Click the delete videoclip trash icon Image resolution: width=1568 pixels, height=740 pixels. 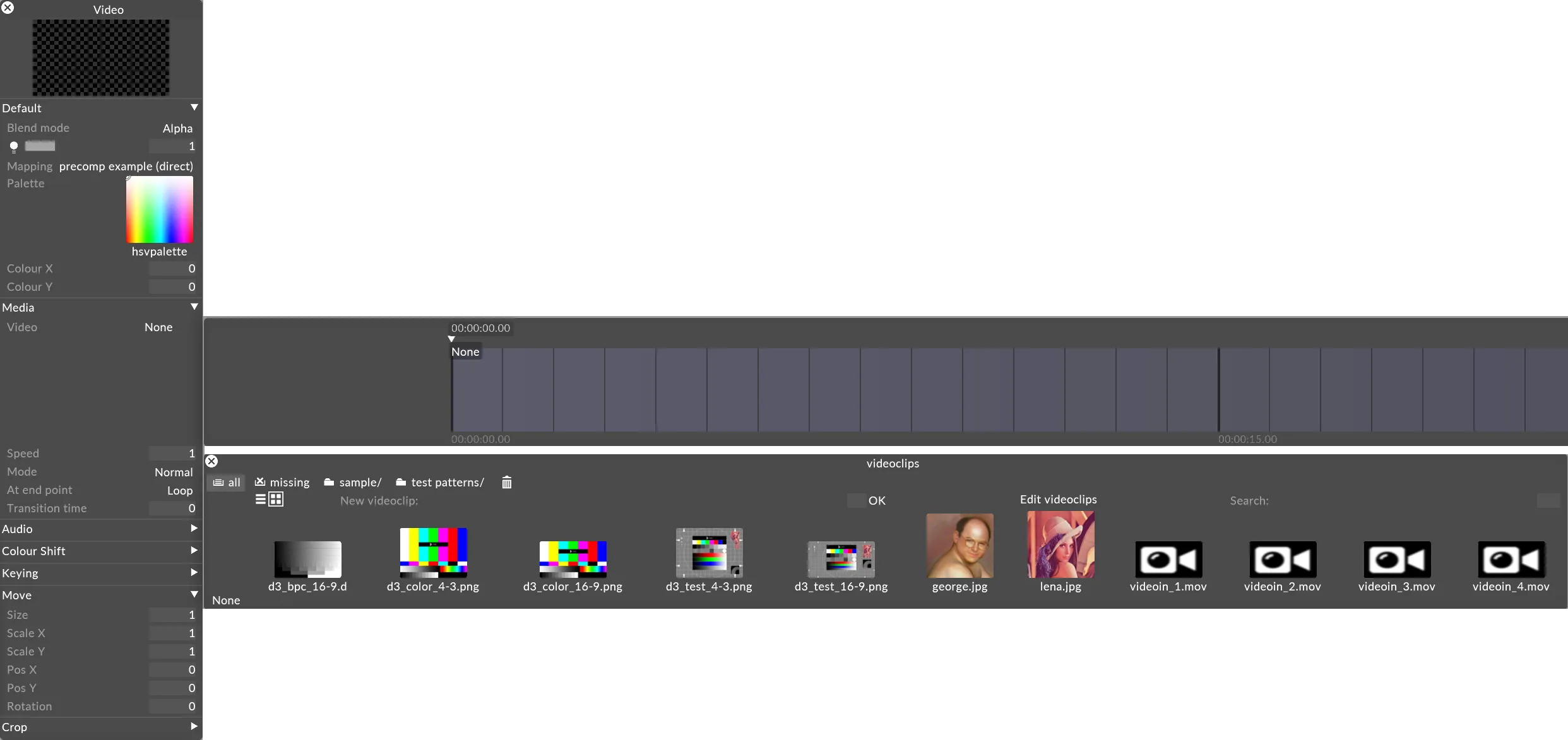(507, 482)
